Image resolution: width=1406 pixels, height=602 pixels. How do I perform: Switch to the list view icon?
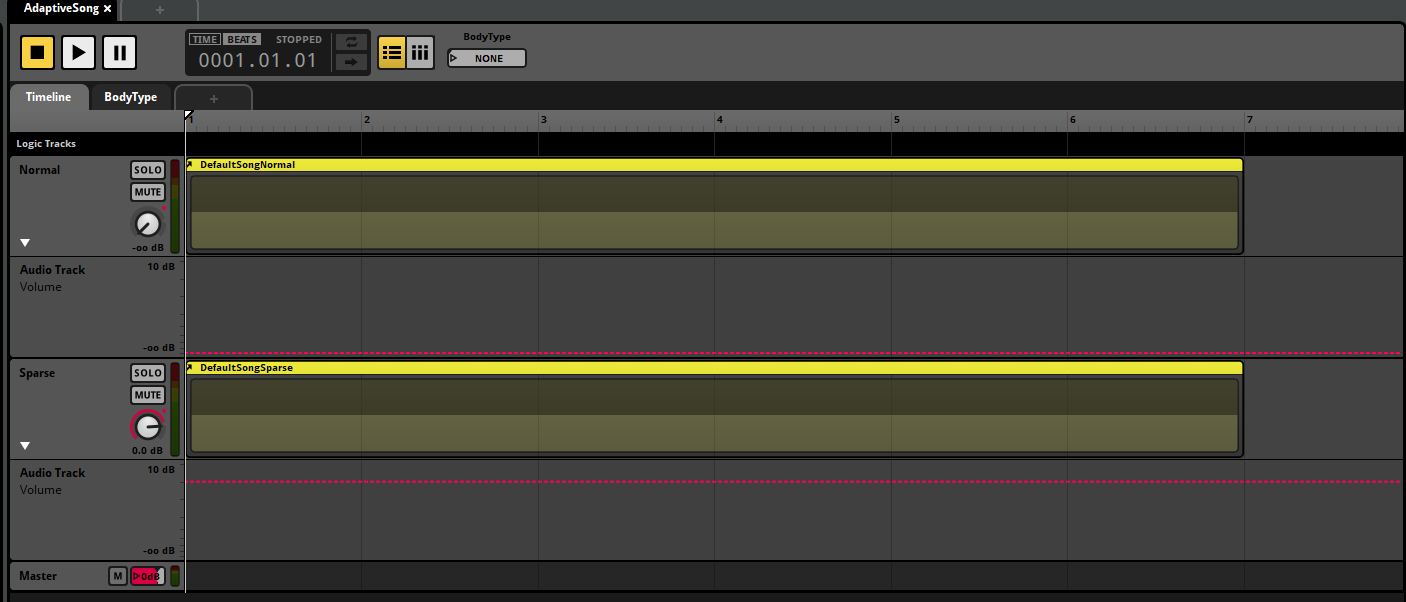392,53
